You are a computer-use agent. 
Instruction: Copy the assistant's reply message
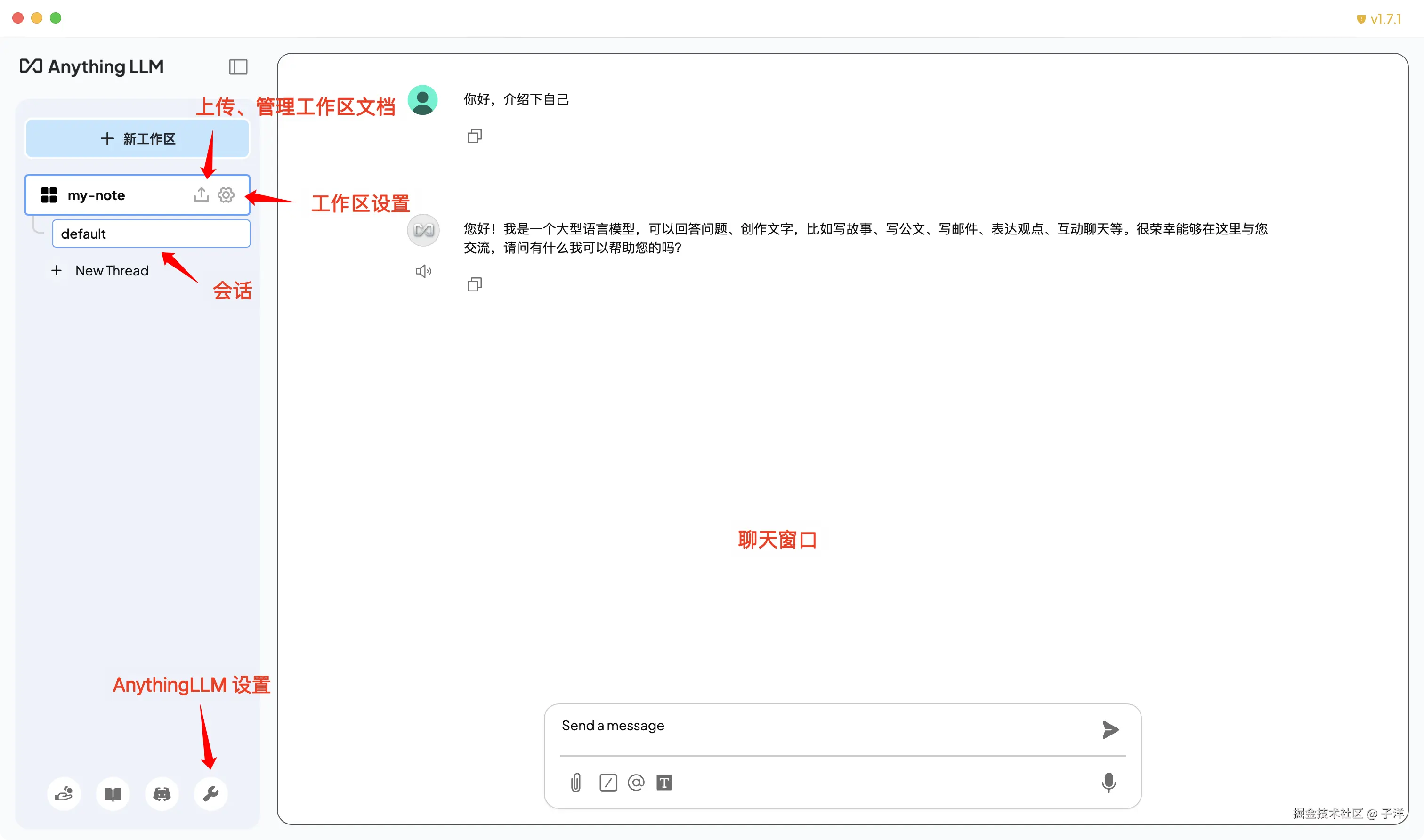pos(474,284)
